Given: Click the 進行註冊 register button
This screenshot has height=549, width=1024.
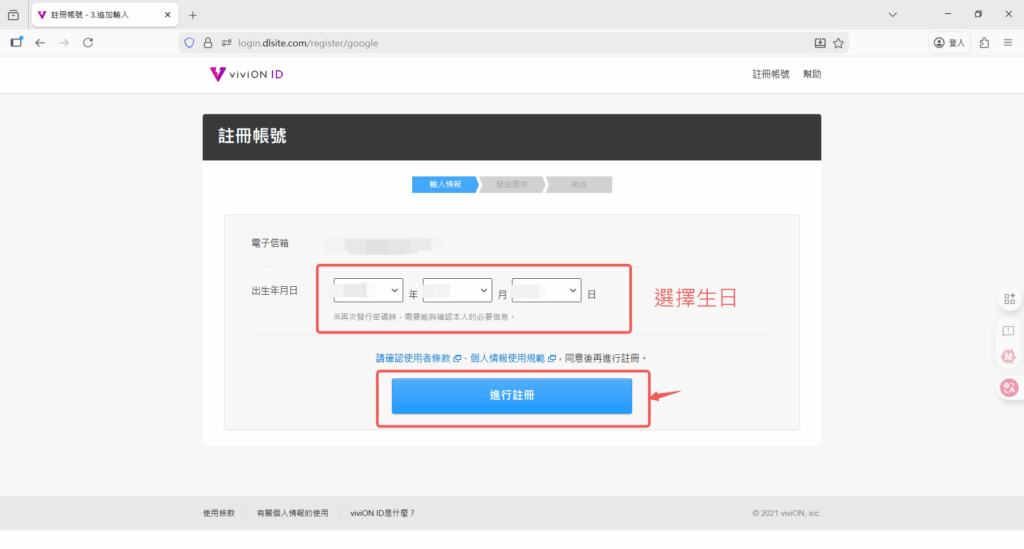Looking at the screenshot, I should pos(512,396).
